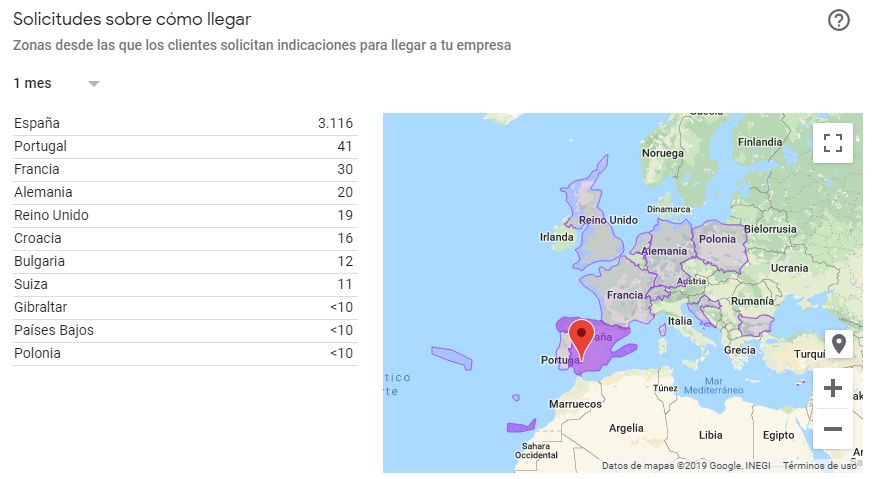Click the red business marker on map
874x479 pixels.
(x=581, y=337)
